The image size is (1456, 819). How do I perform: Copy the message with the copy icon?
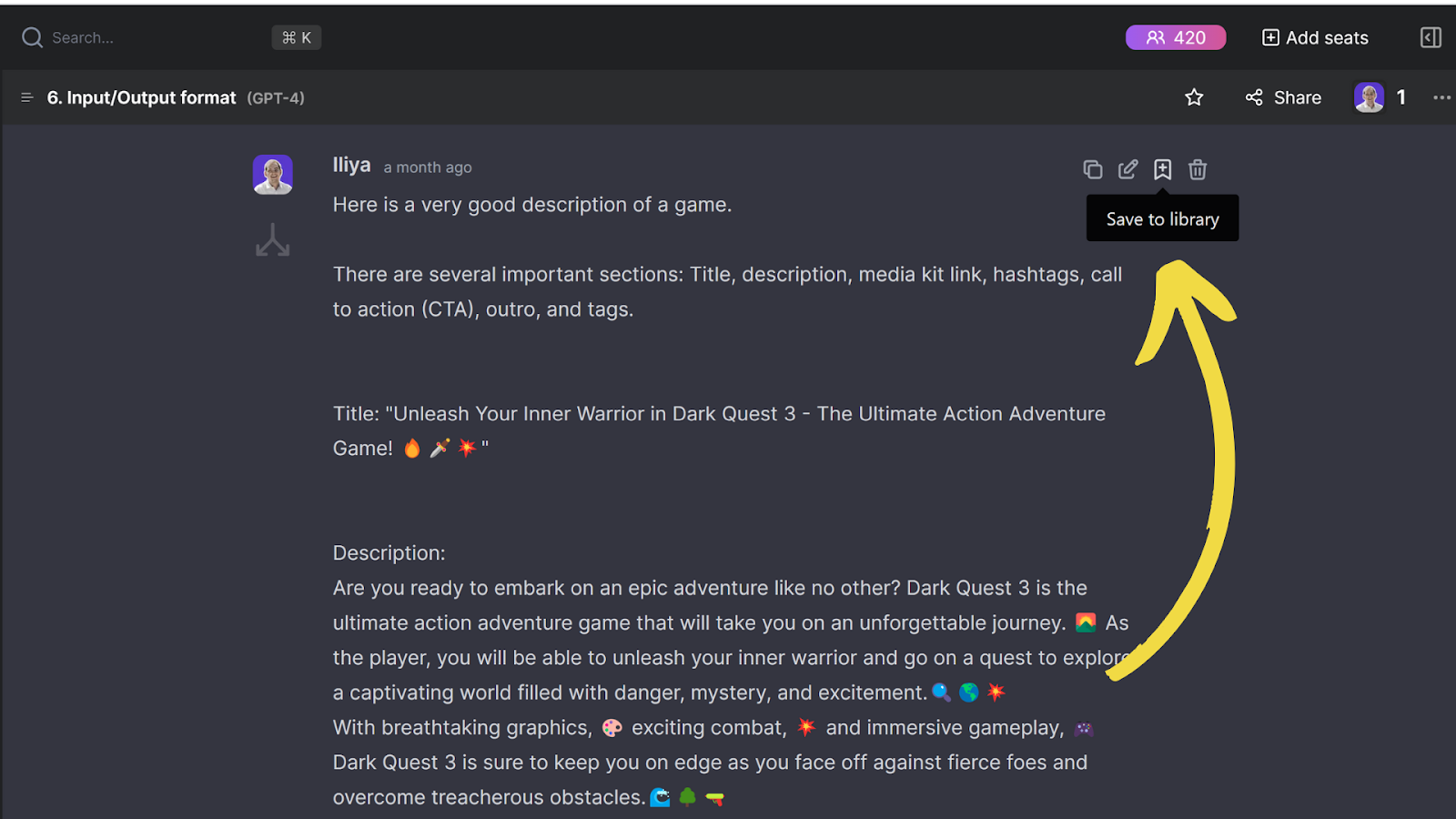[1092, 169]
